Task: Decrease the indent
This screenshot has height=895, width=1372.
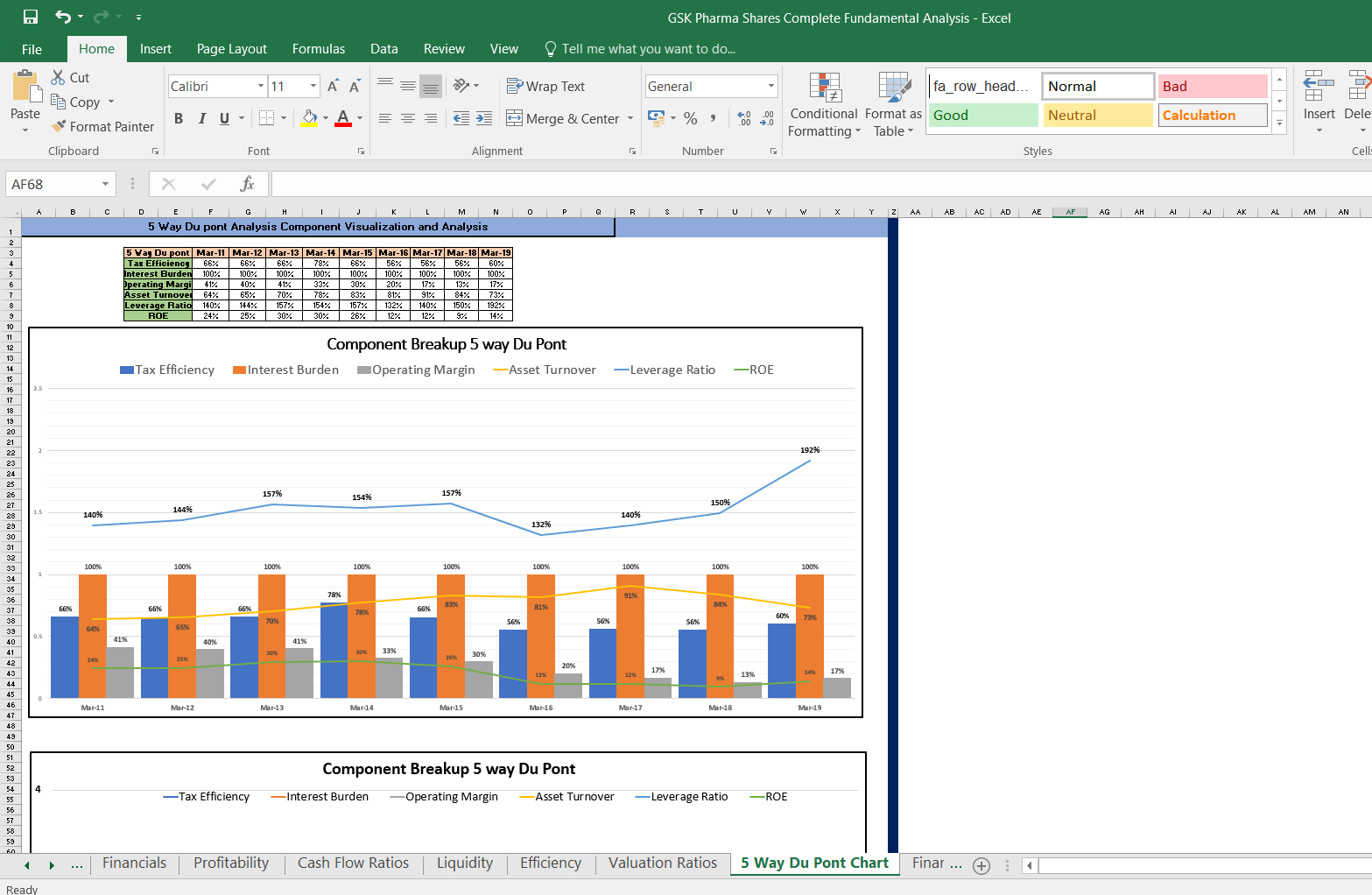Action: [461, 118]
